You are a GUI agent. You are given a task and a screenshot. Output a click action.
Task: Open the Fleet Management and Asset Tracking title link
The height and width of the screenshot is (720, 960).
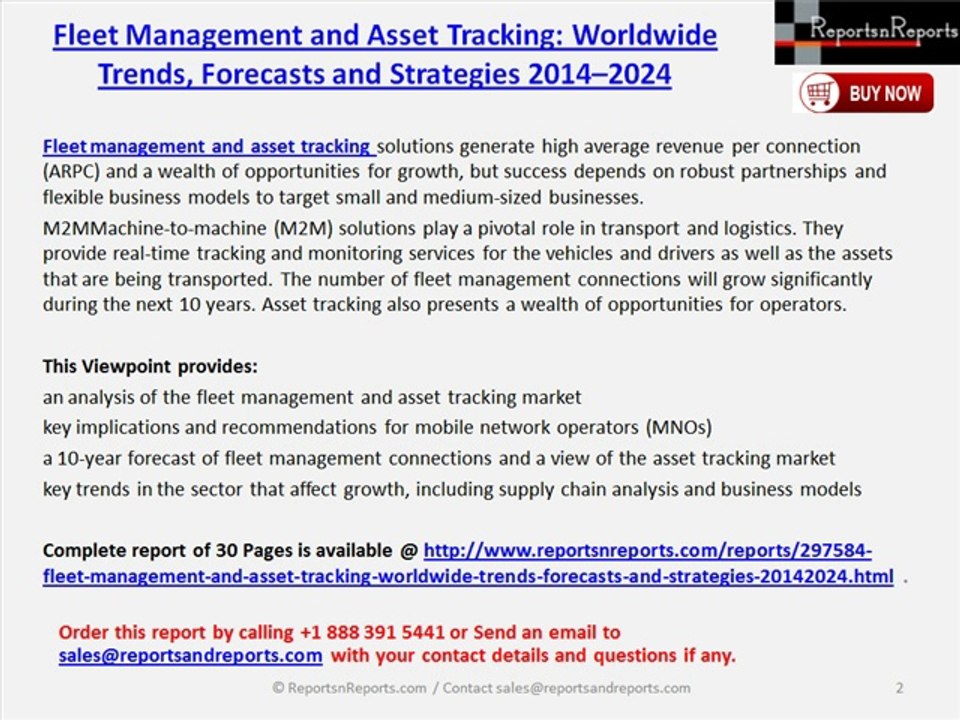(x=385, y=54)
